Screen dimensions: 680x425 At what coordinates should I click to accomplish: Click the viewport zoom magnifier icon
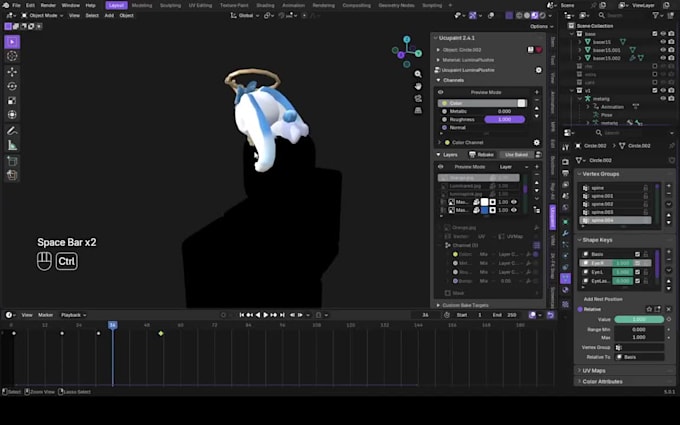point(418,74)
